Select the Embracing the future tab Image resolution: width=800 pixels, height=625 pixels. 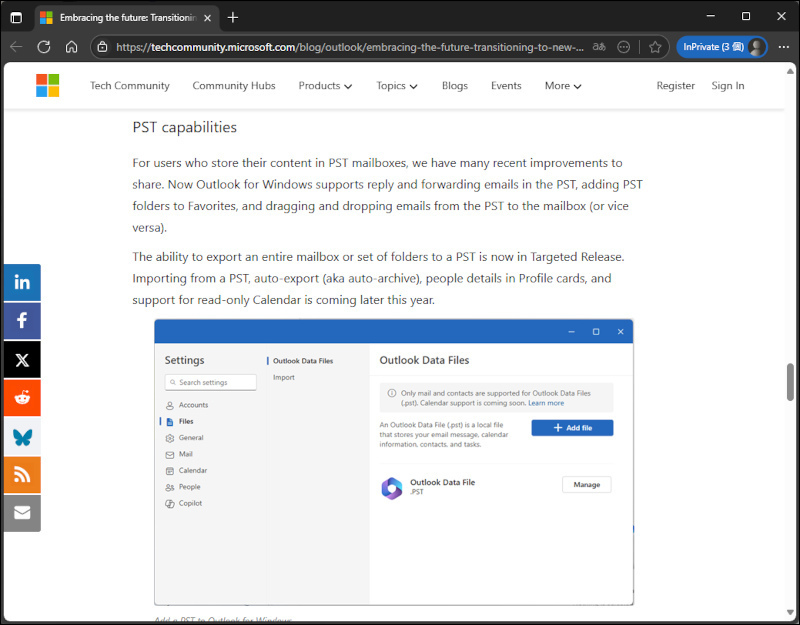128,18
